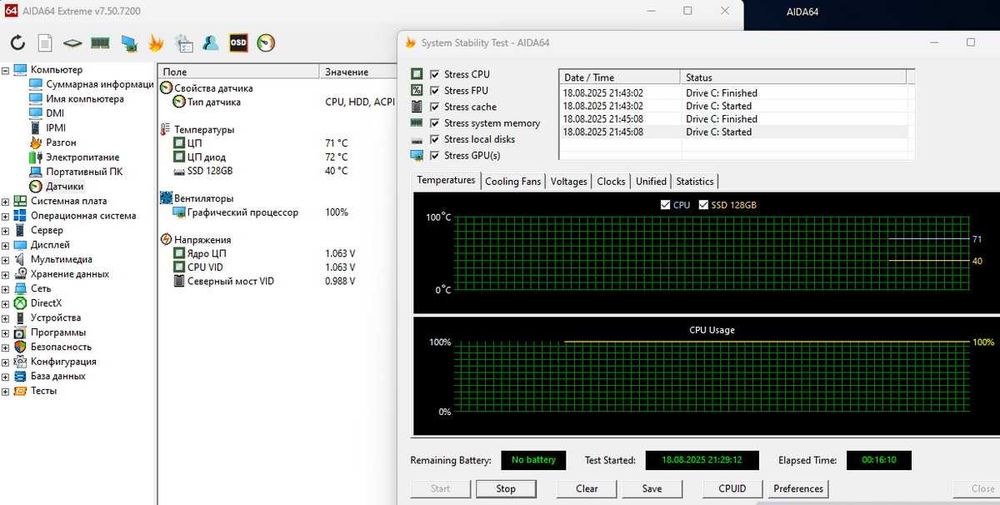Click the chip icon beside Вентиляторы
Image resolution: width=1000 pixels, height=505 pixels.
(x=165, y=198)
